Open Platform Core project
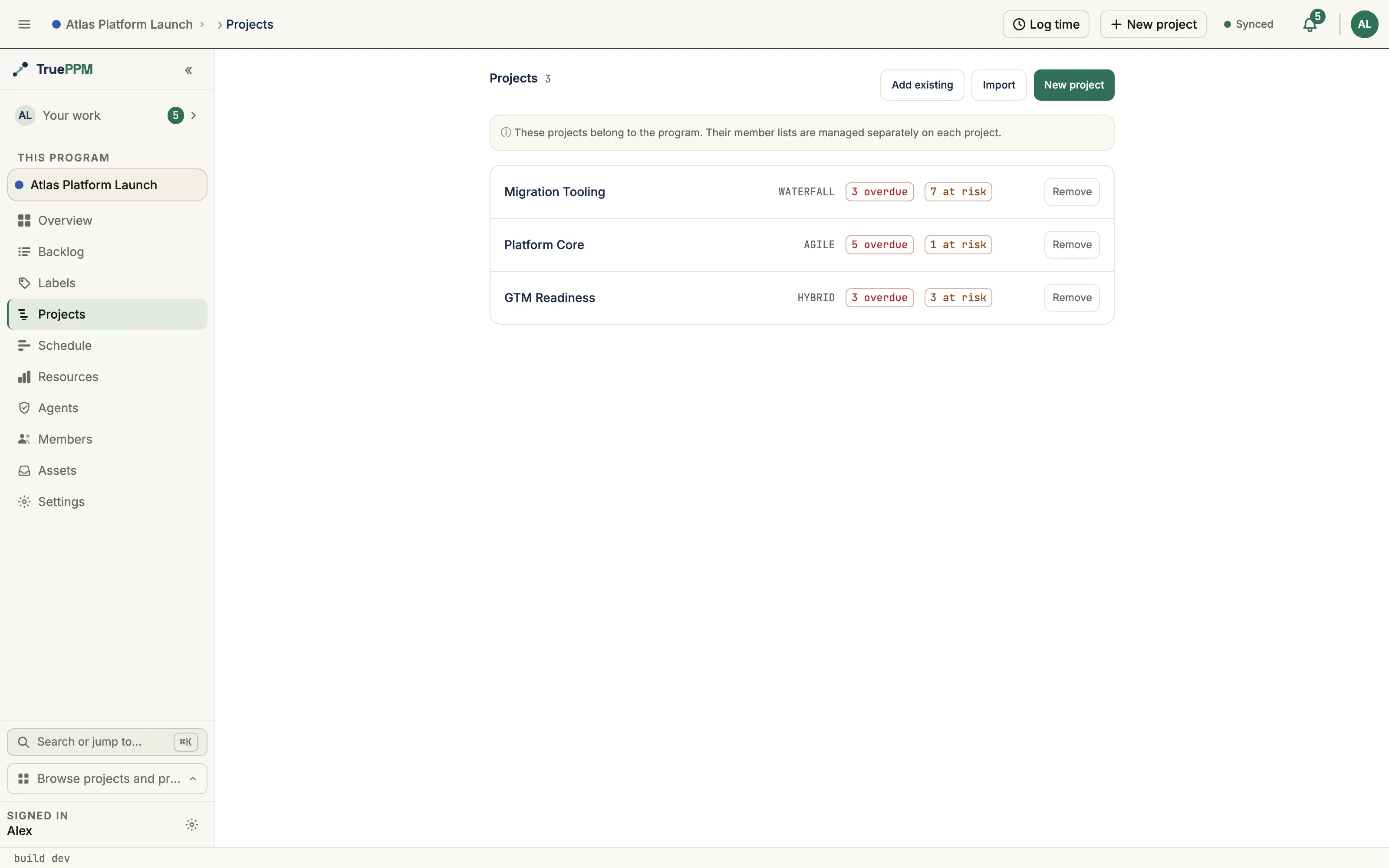 [x=544, y=244]
